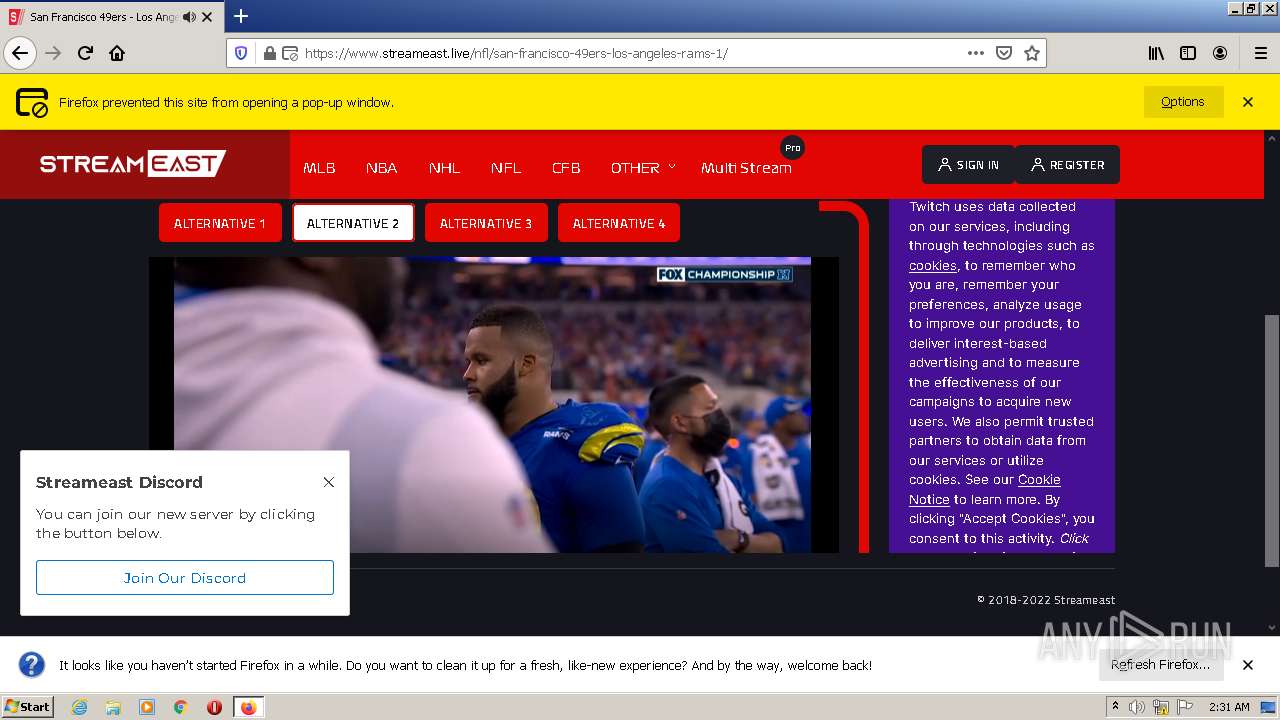The image size is (1280, 720).
Task: Expand the OTHER sports dropdown
Action: coord(643,168)
